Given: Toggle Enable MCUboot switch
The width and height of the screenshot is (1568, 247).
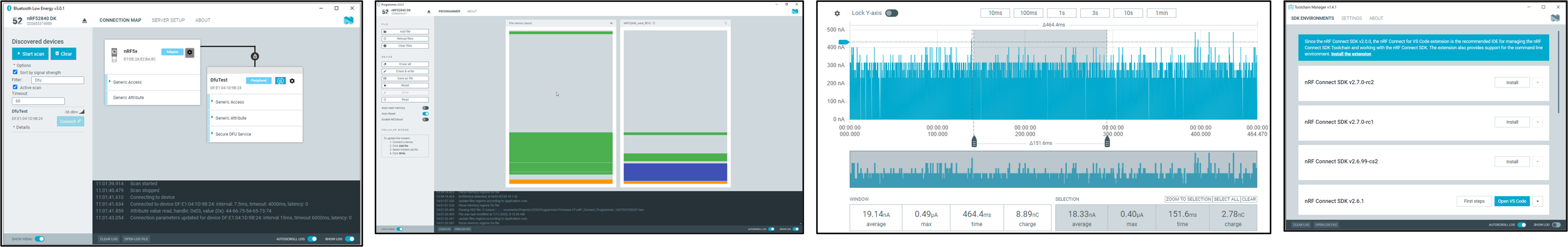Looking at the screenshot, I should click(x=426, y=120).
